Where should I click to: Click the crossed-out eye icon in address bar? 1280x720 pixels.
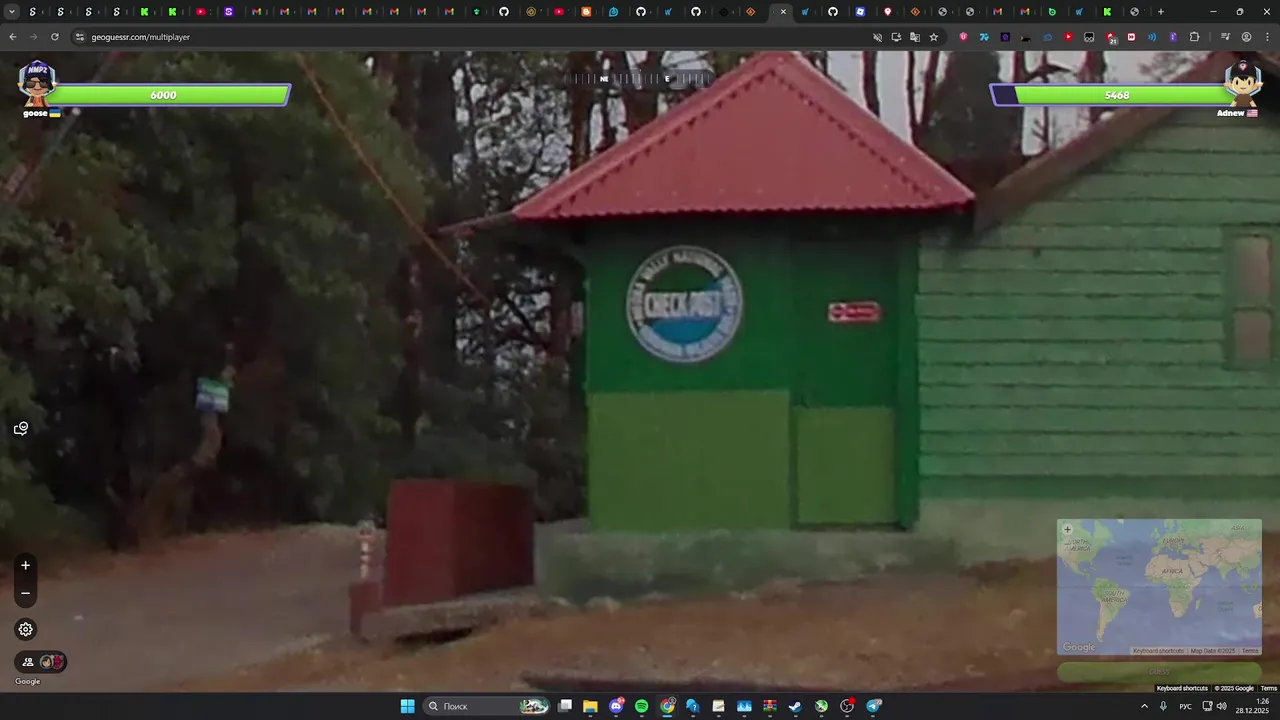click(x=877, y=37)
